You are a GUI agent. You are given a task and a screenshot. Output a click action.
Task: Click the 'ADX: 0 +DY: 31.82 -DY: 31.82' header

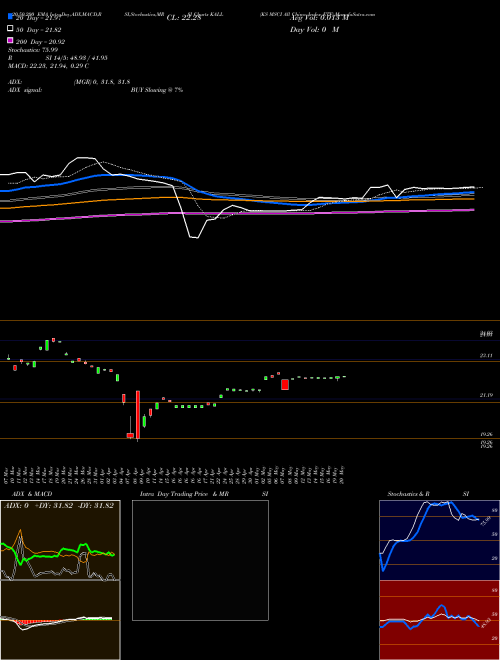pos(59,506)
